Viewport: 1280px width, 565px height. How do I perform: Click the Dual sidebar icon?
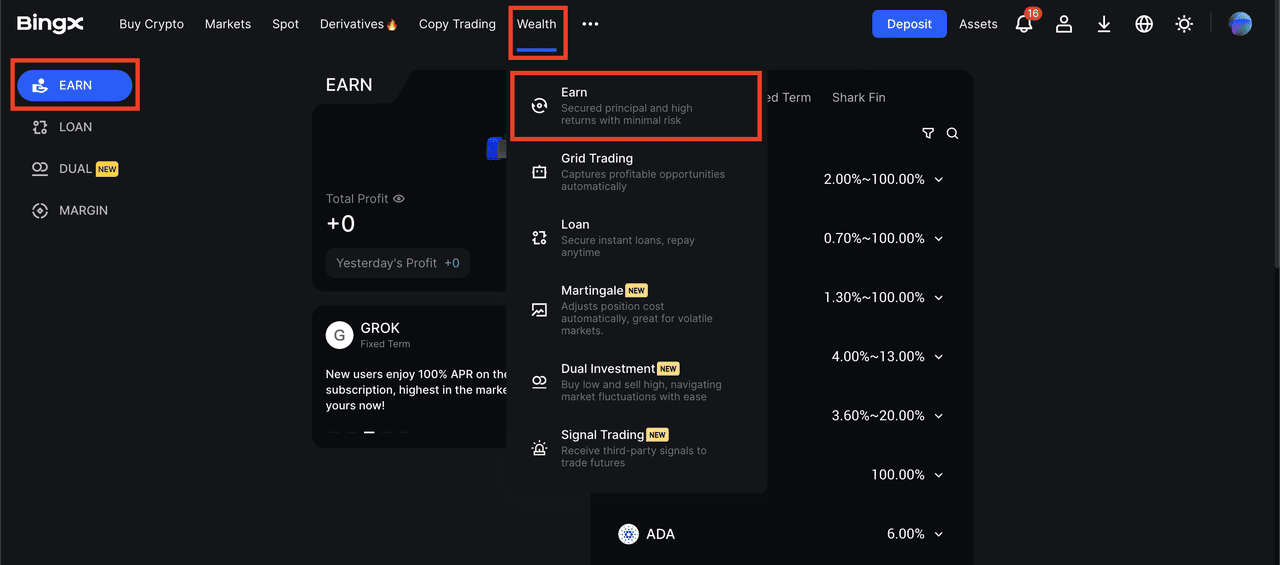point(40,169)
